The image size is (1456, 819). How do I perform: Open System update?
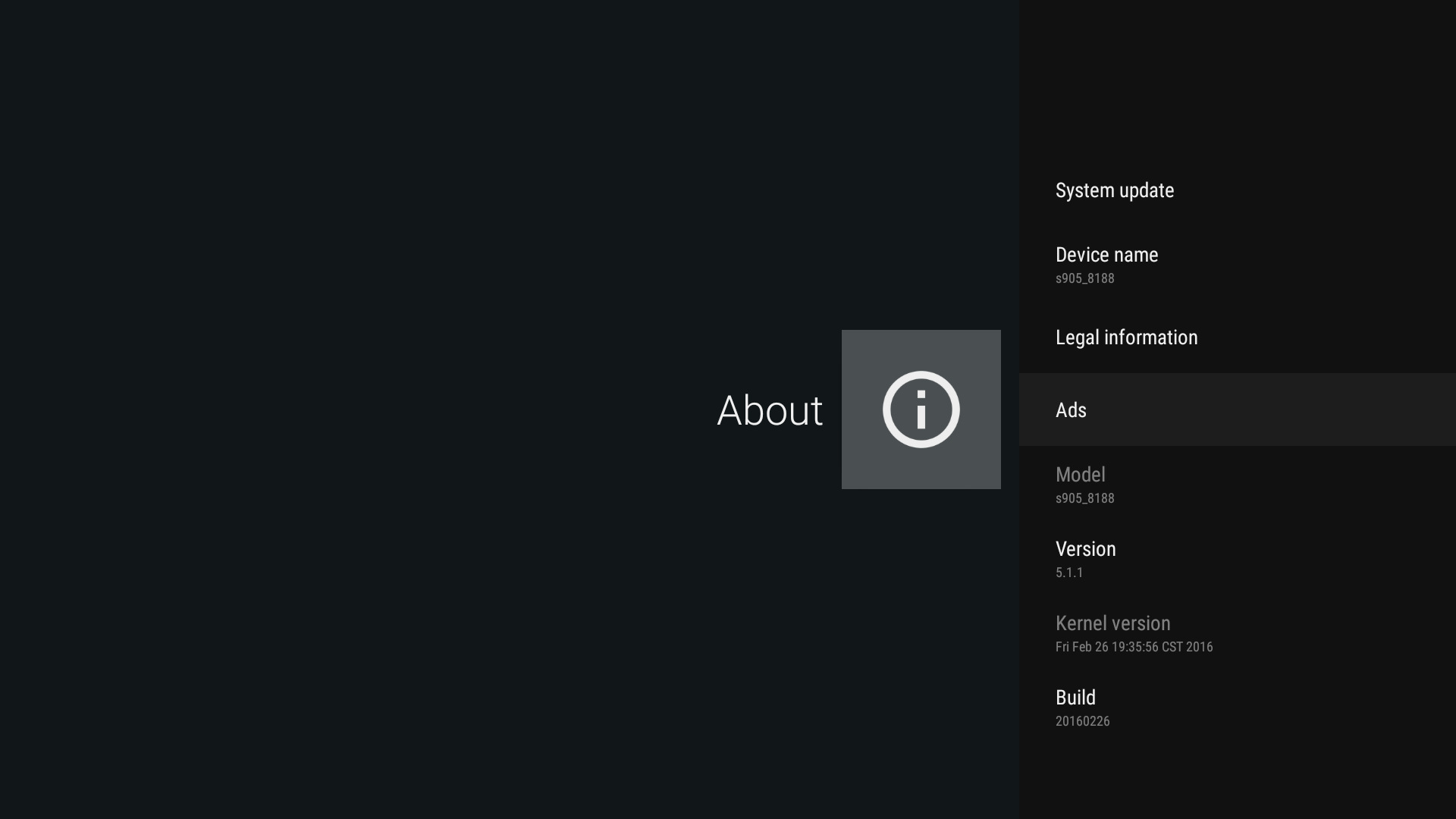click(x=1114, y=190)
